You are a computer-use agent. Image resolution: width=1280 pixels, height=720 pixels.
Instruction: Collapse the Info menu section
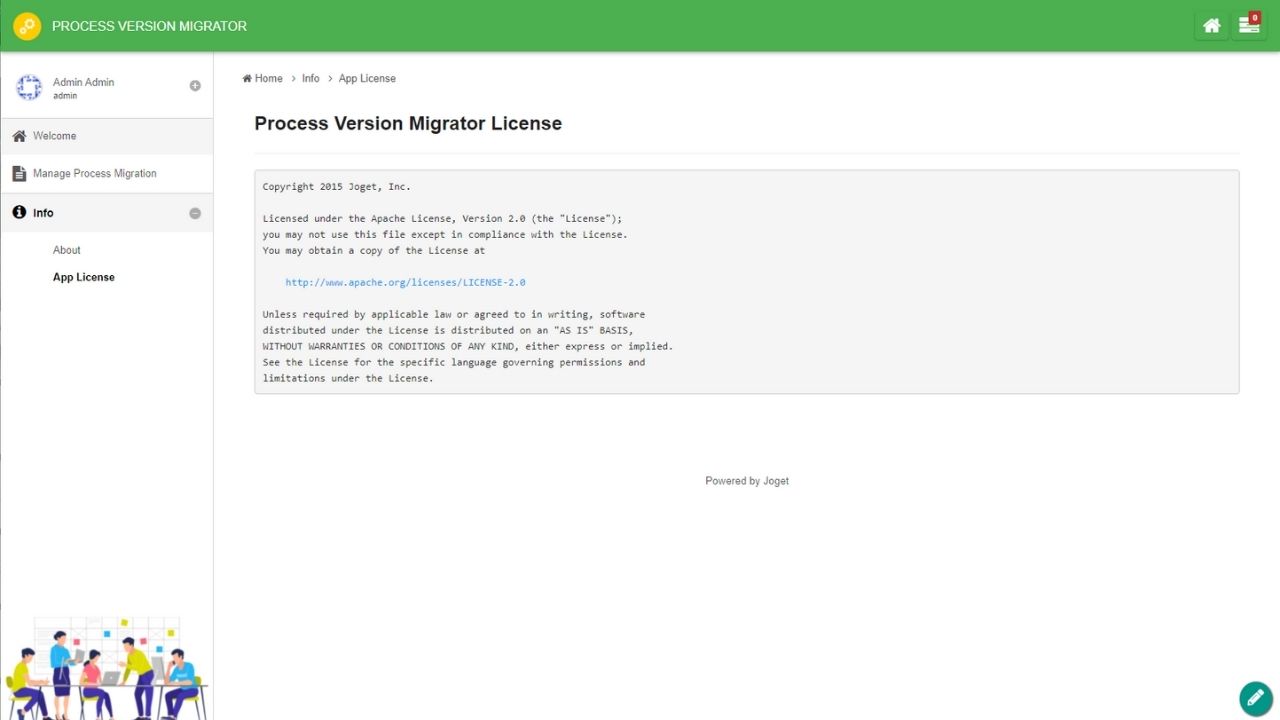click(195, 213)
